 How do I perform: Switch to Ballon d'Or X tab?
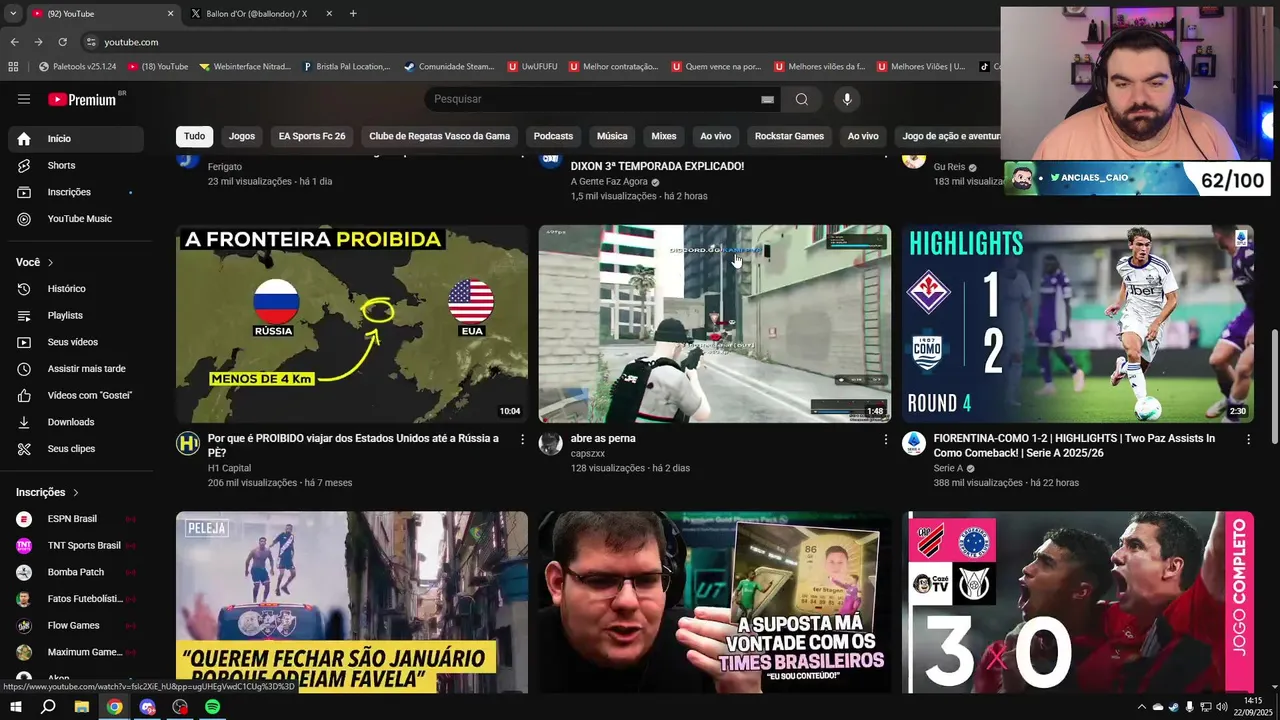[256, 14]
